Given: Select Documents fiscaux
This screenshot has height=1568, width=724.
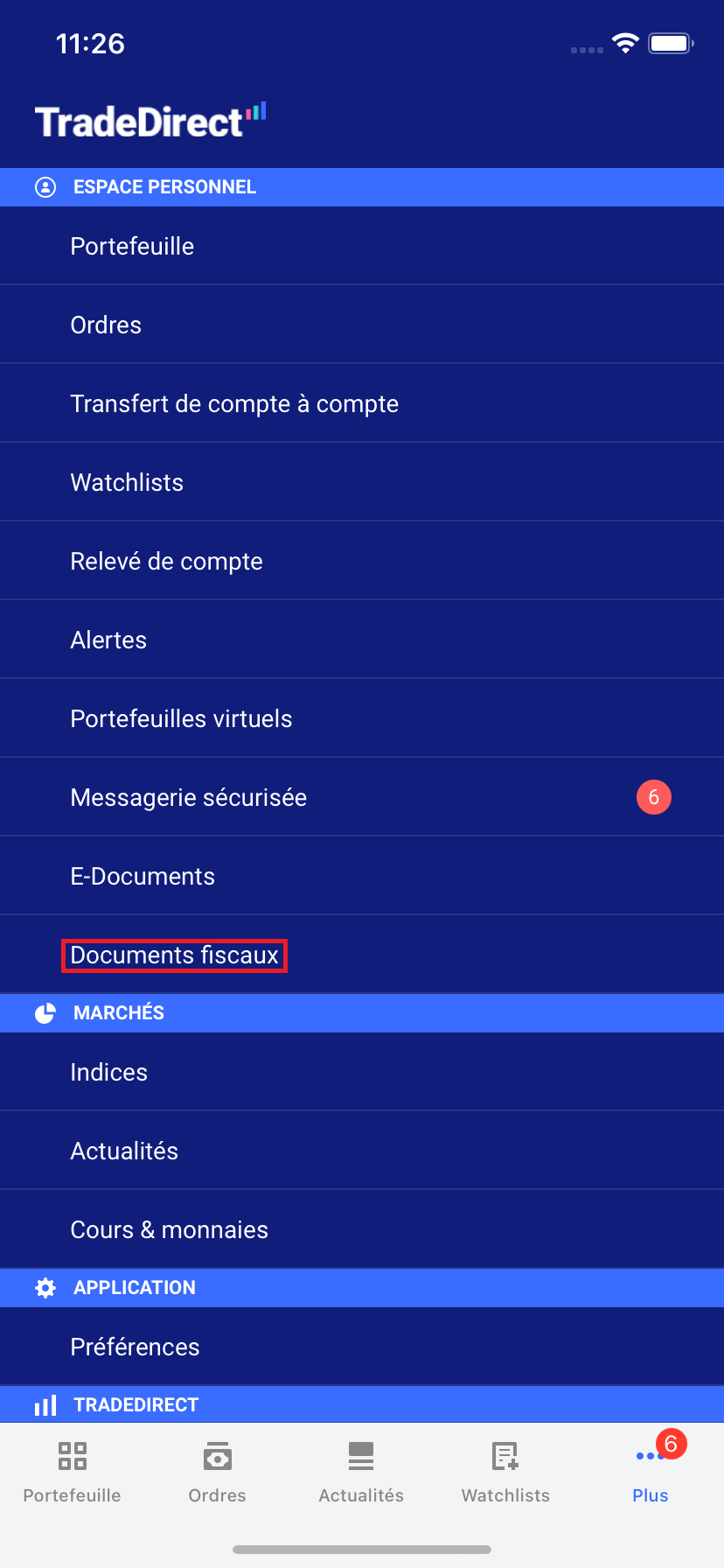Looking at the screenshot, I should (174, 955).
